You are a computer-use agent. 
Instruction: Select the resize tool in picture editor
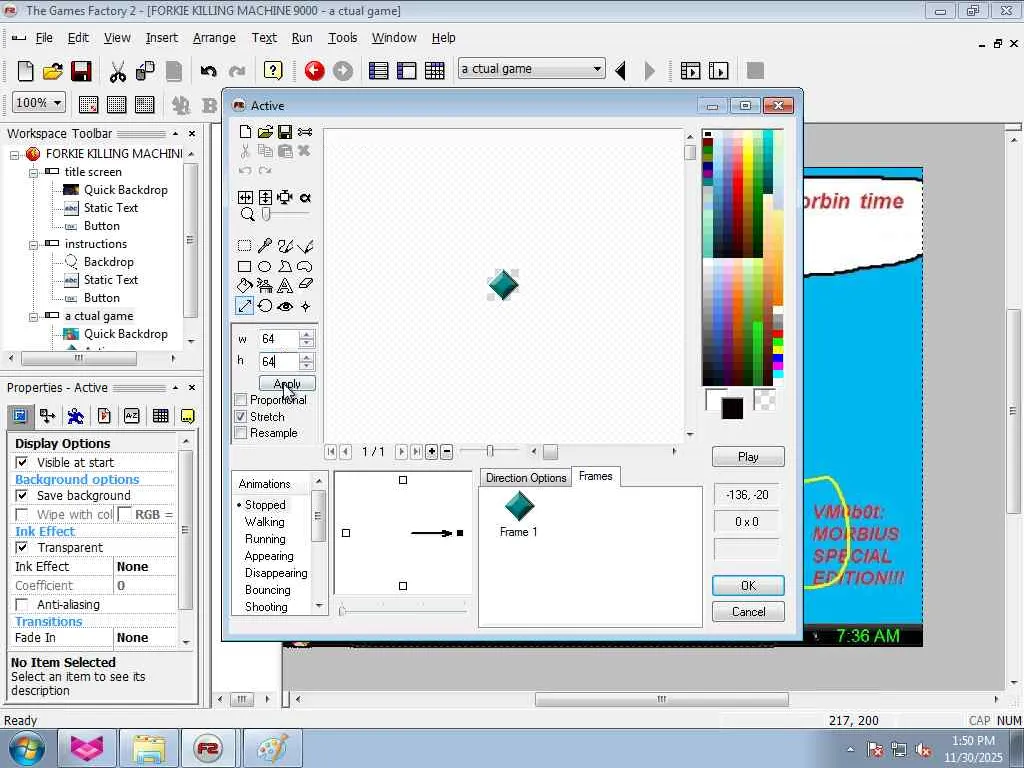(x=244, y=306)
